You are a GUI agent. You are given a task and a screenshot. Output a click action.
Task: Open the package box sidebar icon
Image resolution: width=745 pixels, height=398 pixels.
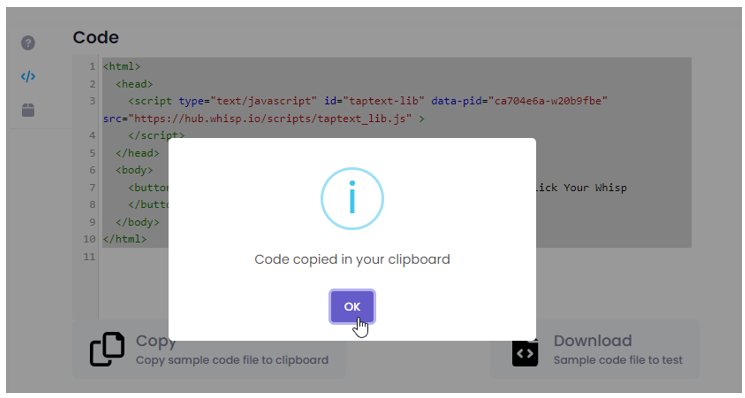click(28, 110)
